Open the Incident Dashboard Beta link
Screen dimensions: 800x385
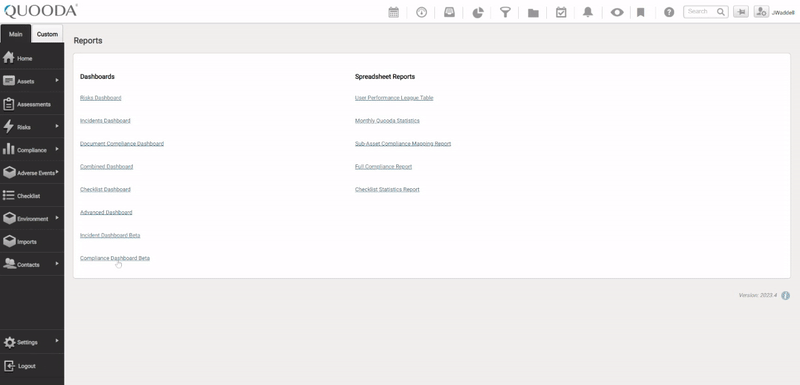click(110, 235)
